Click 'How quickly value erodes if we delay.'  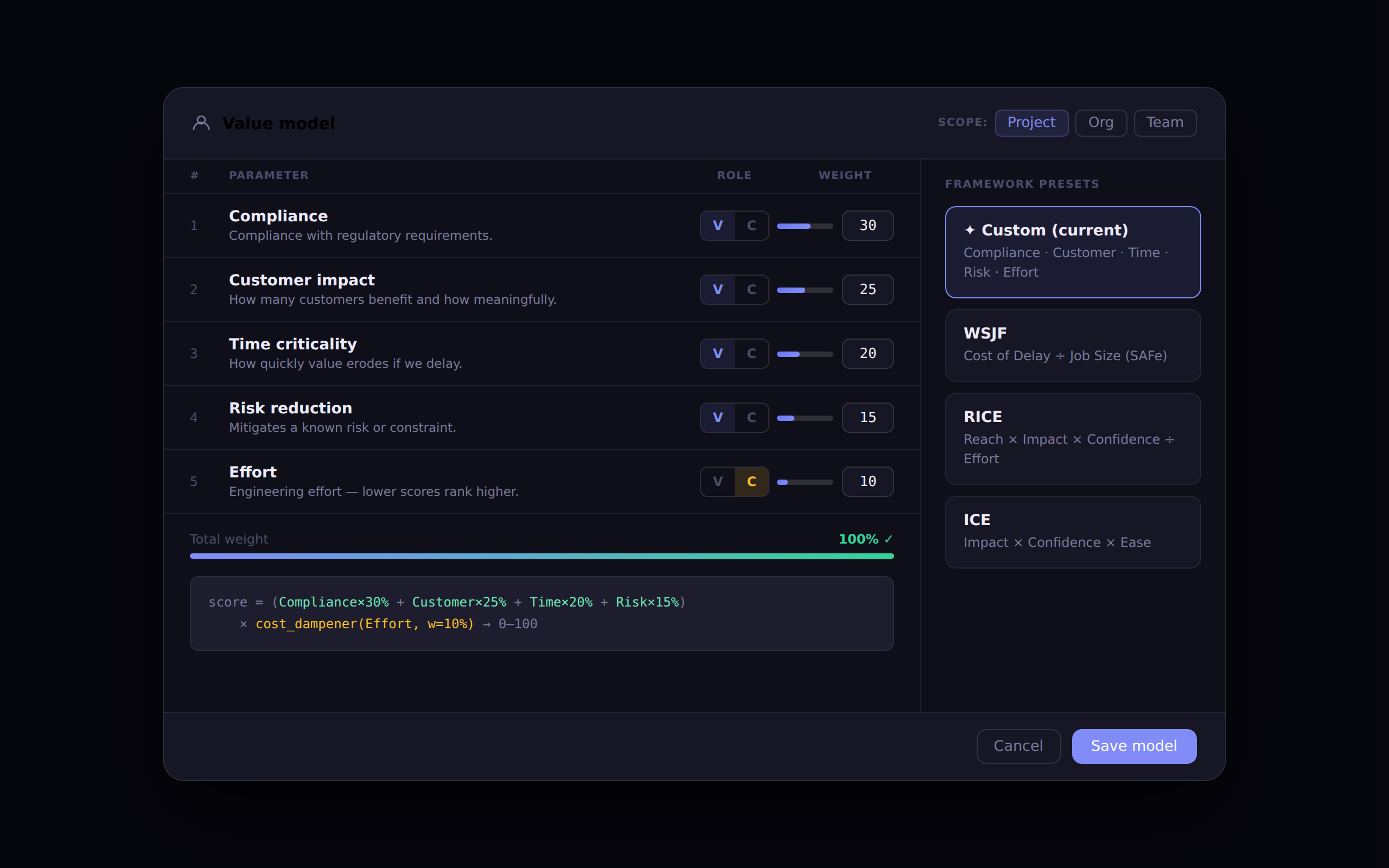346,364
